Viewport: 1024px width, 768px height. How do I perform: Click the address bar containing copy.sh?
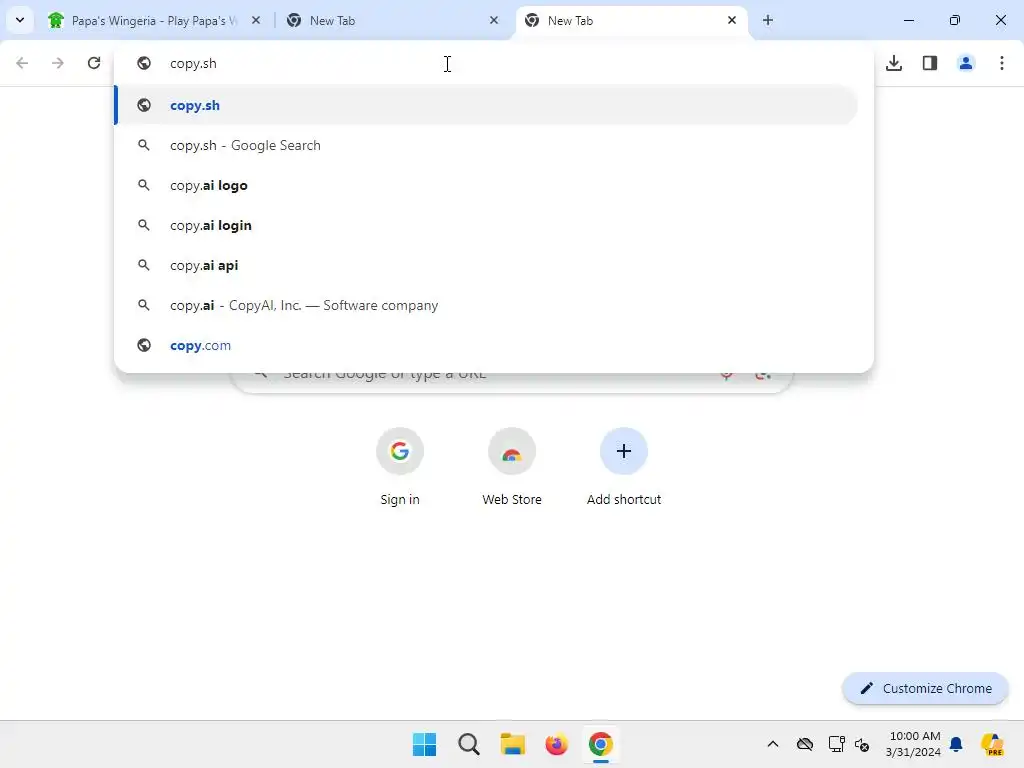click(494, 63)
